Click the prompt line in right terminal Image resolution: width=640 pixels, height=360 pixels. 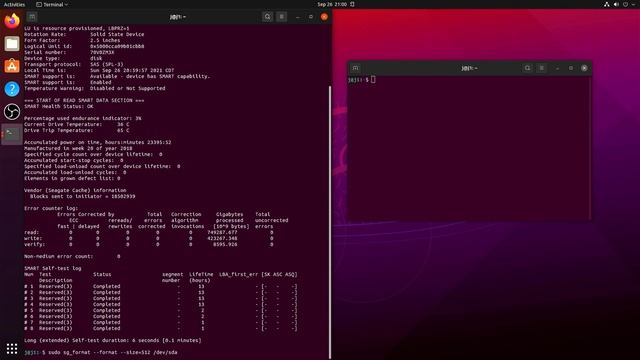362,80
